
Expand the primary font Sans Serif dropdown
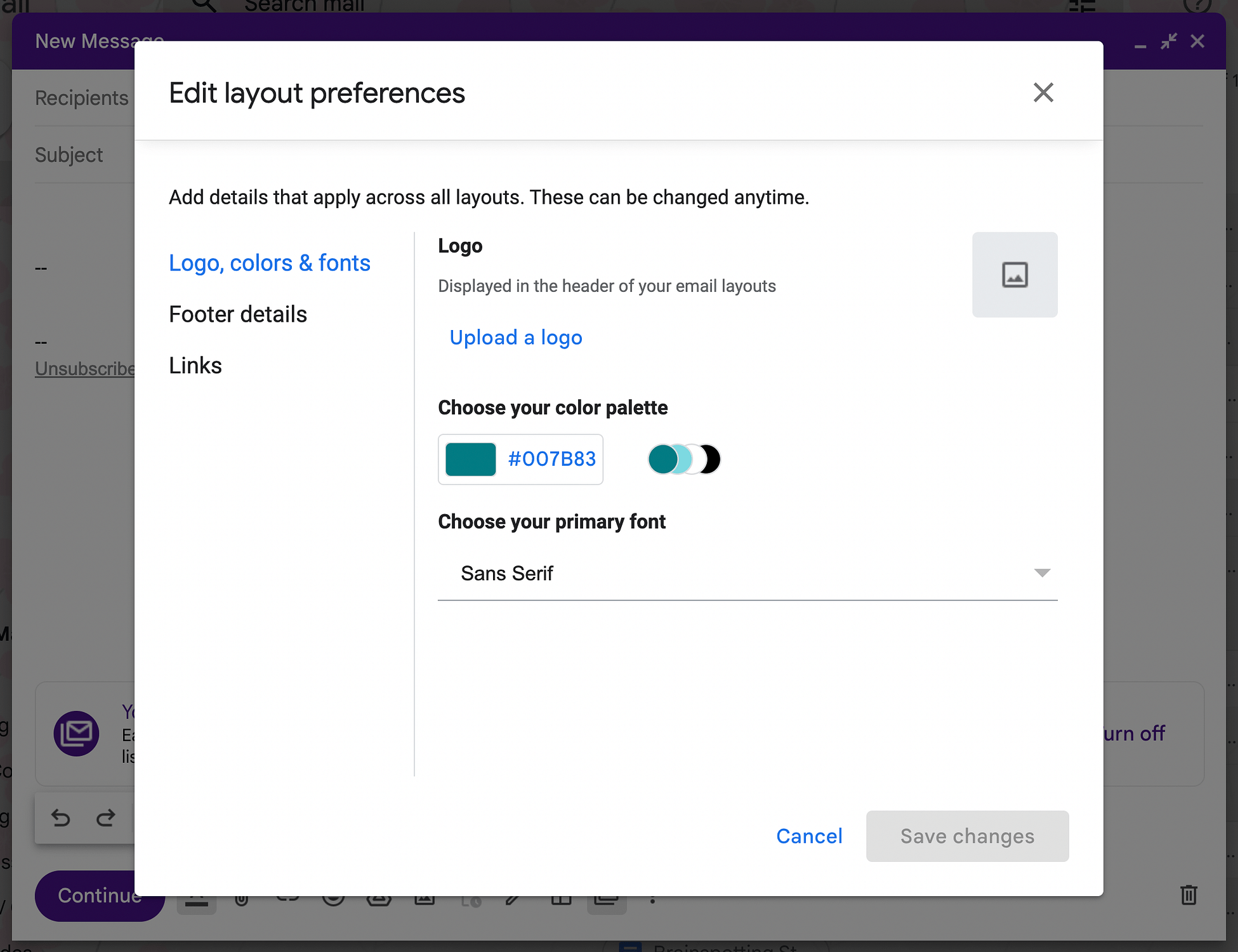[x=1044, y=573]
